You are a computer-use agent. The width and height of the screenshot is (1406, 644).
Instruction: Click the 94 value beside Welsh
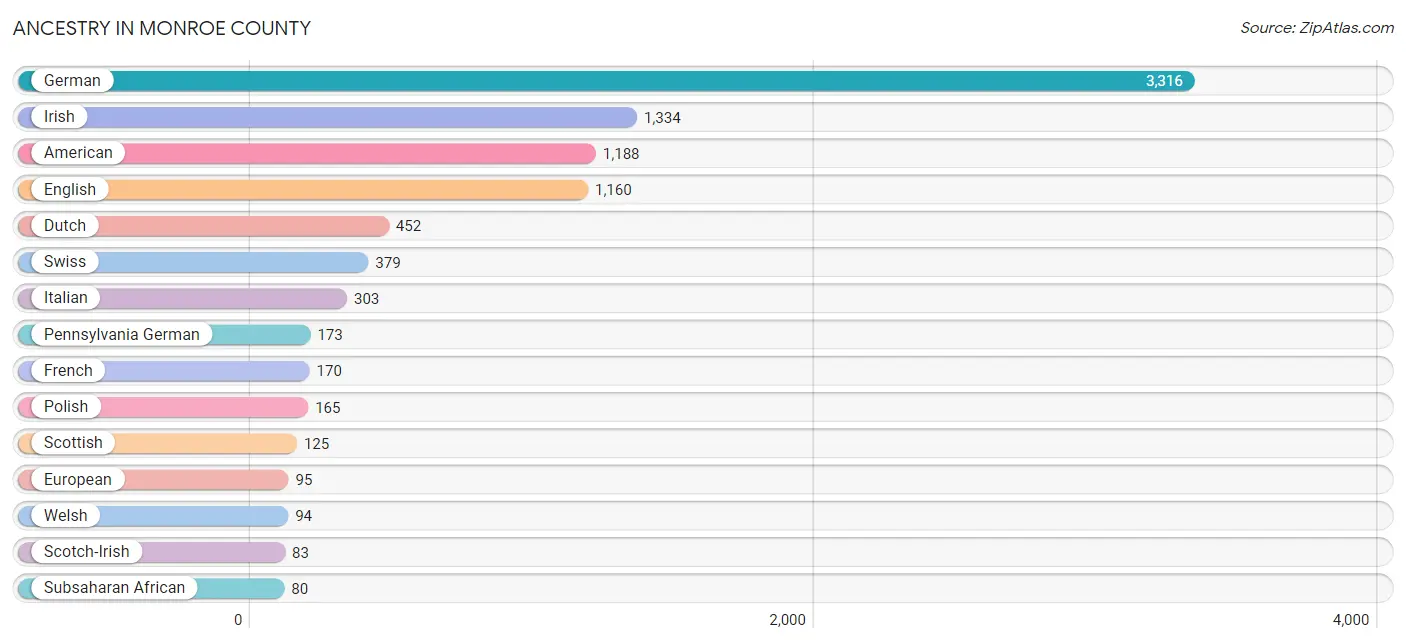(304, 516)
